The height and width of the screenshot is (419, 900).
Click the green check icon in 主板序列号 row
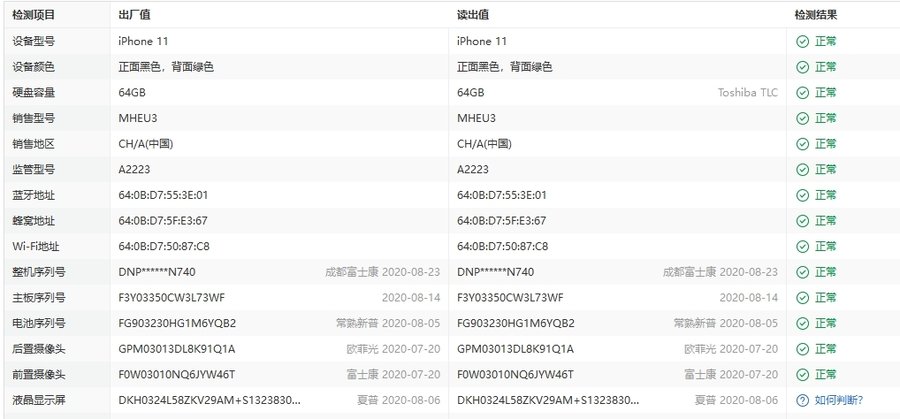[x=802, y=297]
